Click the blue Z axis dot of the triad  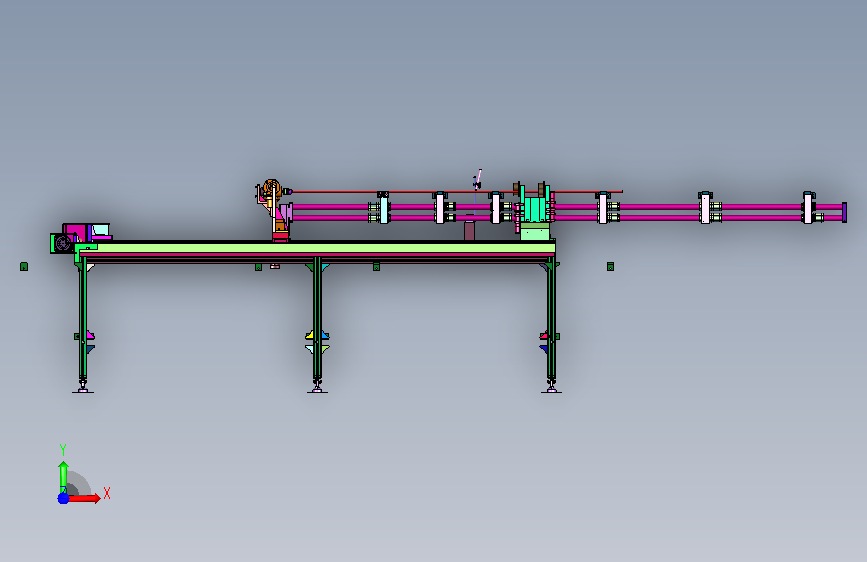tap(63, 498)
